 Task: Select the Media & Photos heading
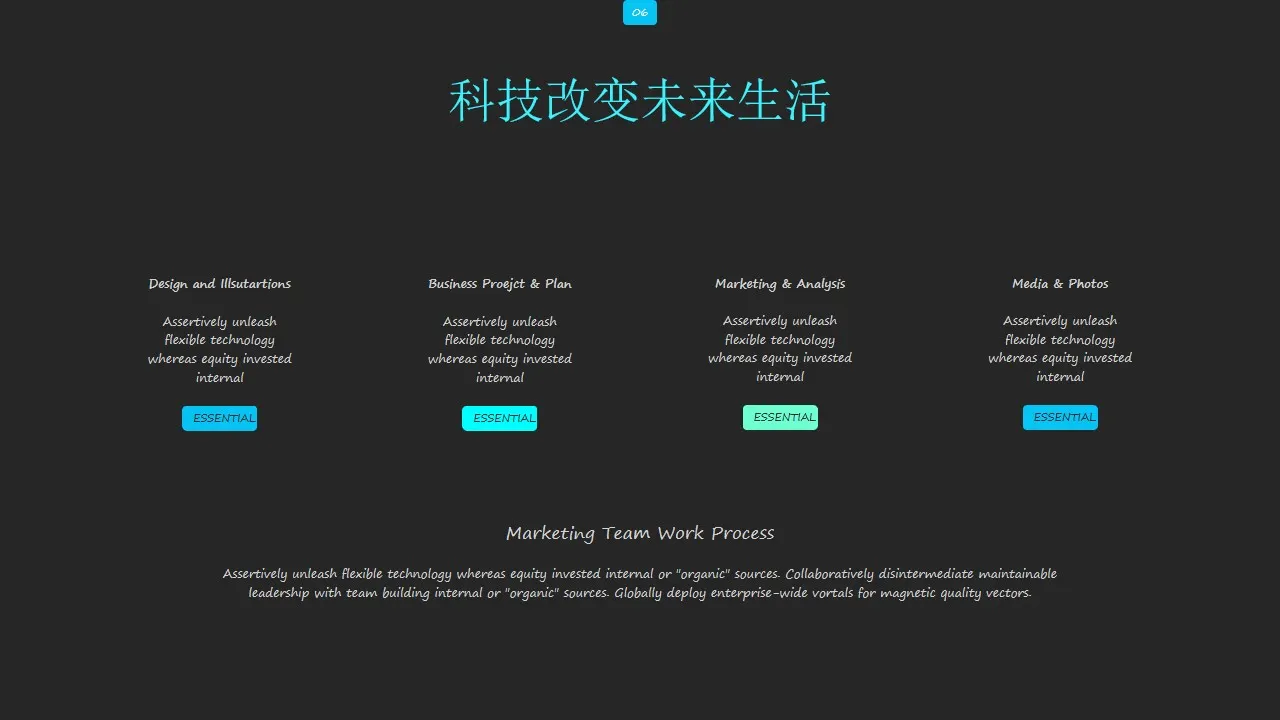click(1060, 284)
